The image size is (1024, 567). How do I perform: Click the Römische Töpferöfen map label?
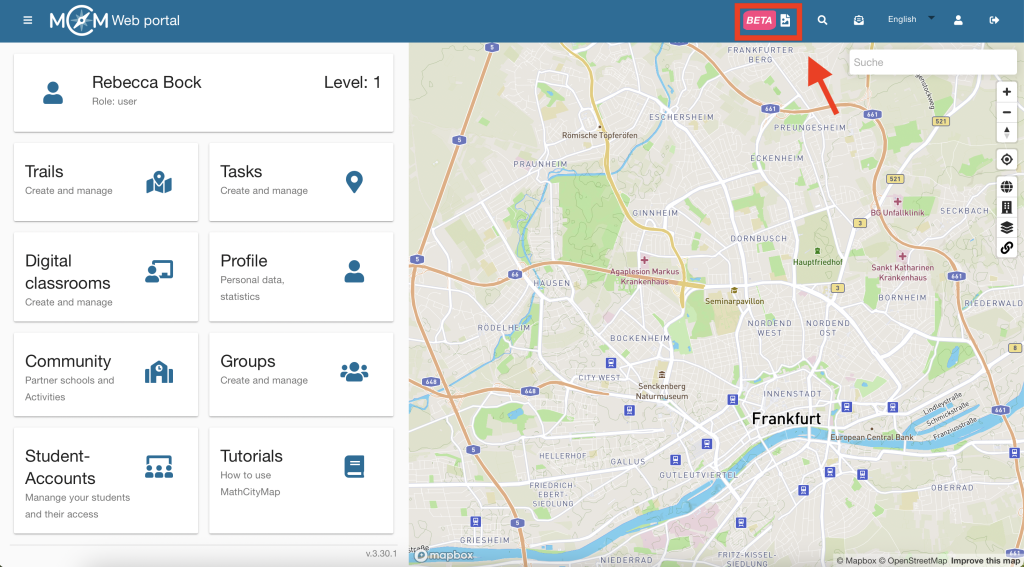[600, 135]
